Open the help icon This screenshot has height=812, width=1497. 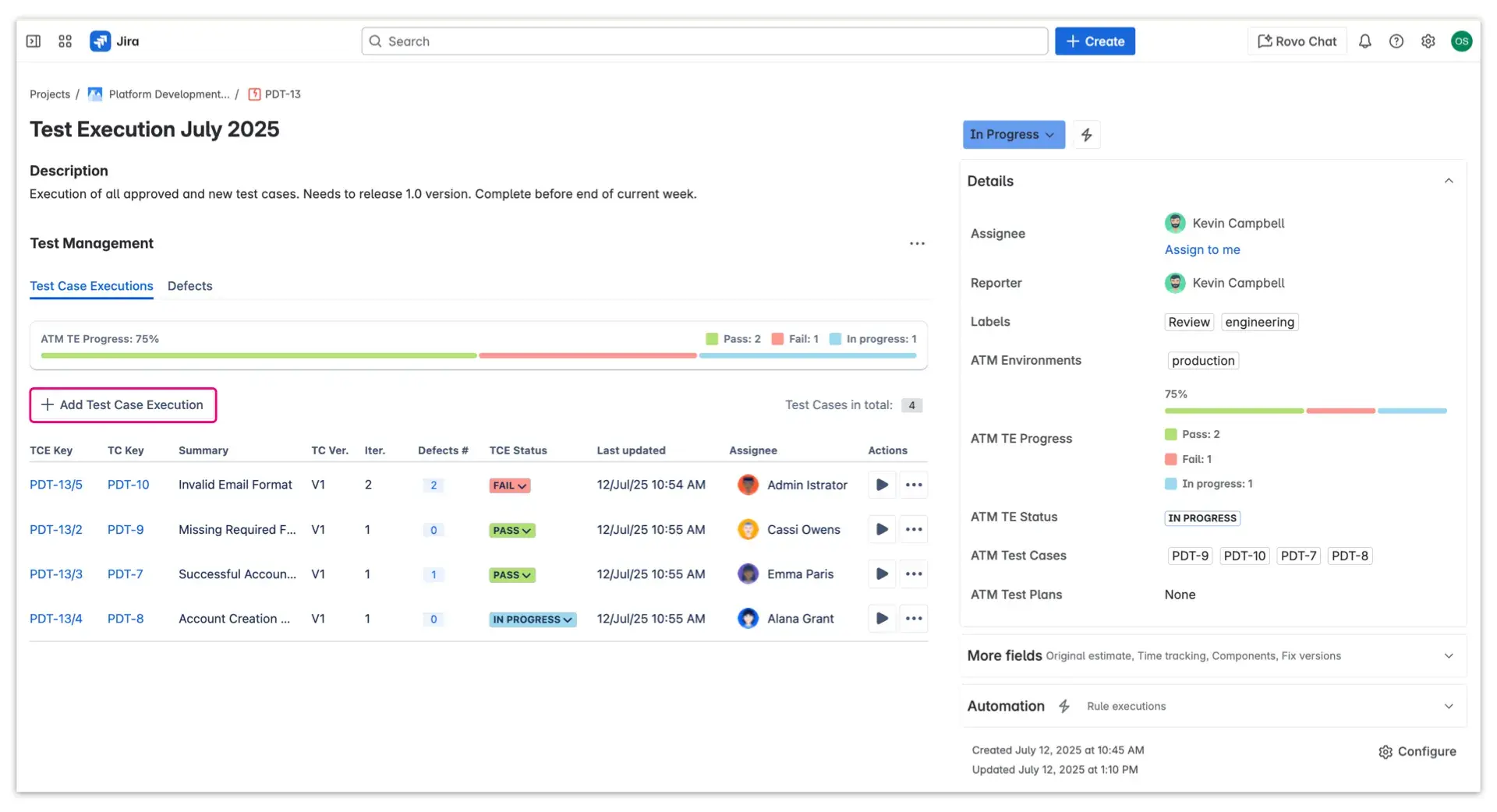tap(1396, 41)
